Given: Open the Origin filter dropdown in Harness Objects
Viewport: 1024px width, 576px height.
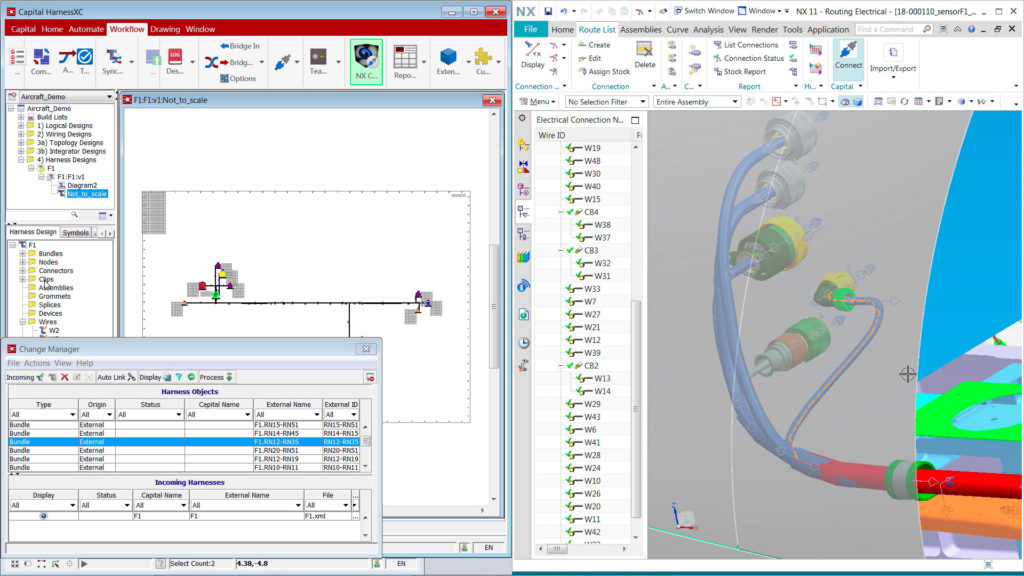Looking at the screenshot, I should [x=109, y=415].
